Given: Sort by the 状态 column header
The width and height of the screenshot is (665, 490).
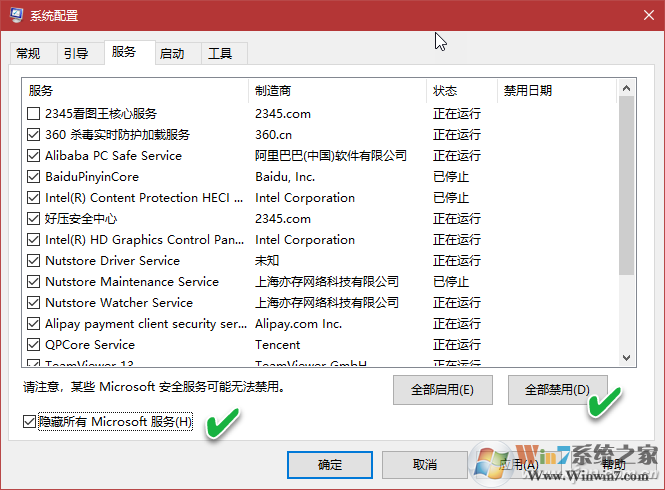Looking at the screenshot, I should pyautogui.click(x=462, y=90).
